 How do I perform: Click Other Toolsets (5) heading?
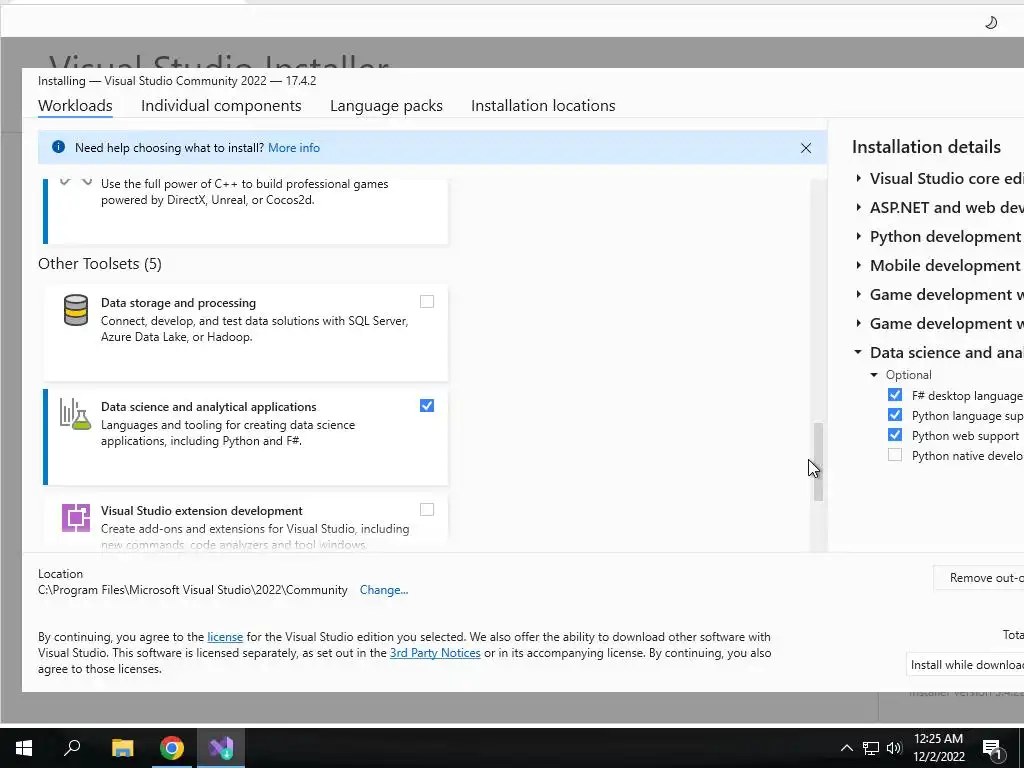100,264
